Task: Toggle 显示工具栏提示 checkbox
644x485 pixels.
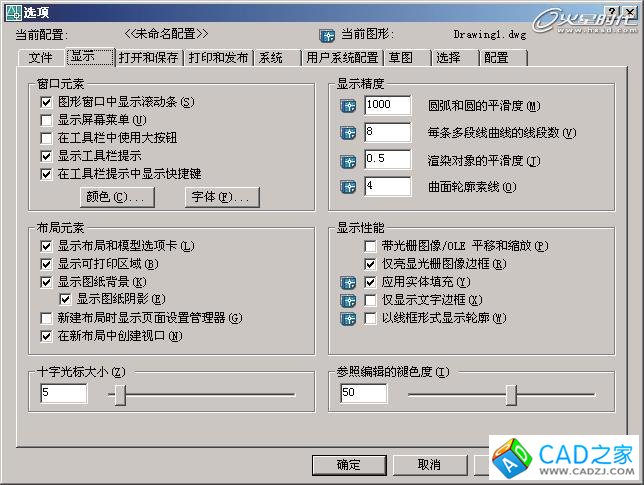Action: coord(46,156)
